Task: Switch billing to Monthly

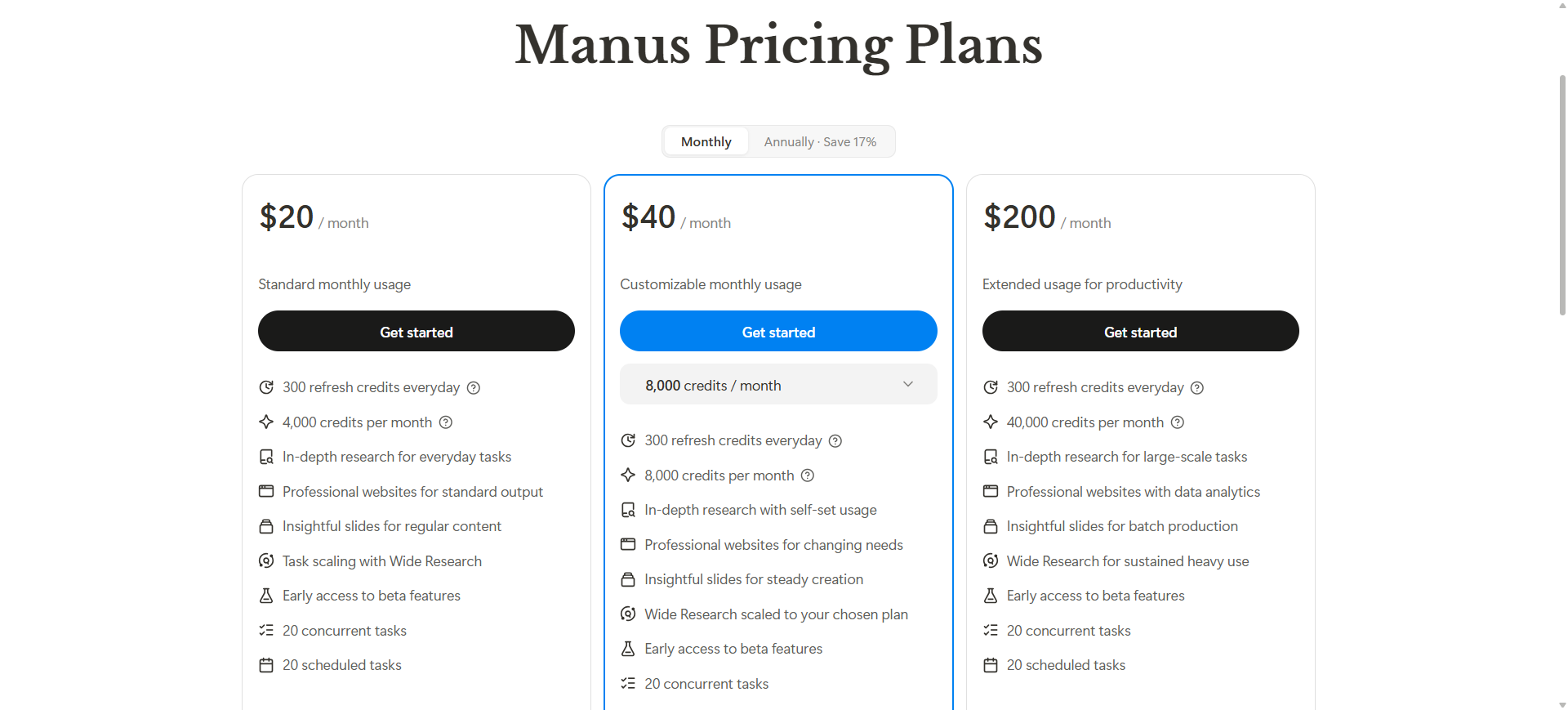Action: (706, 141)
